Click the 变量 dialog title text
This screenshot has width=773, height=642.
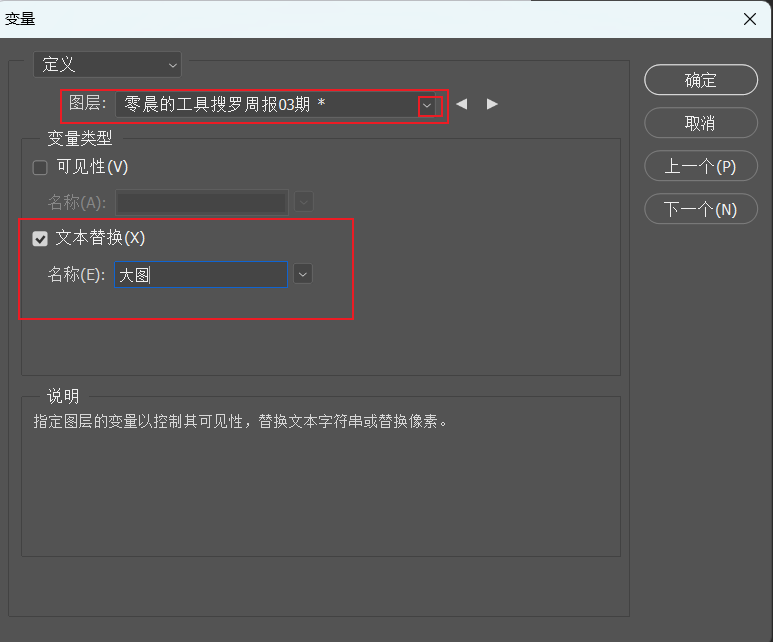click(x=20, y=19)
